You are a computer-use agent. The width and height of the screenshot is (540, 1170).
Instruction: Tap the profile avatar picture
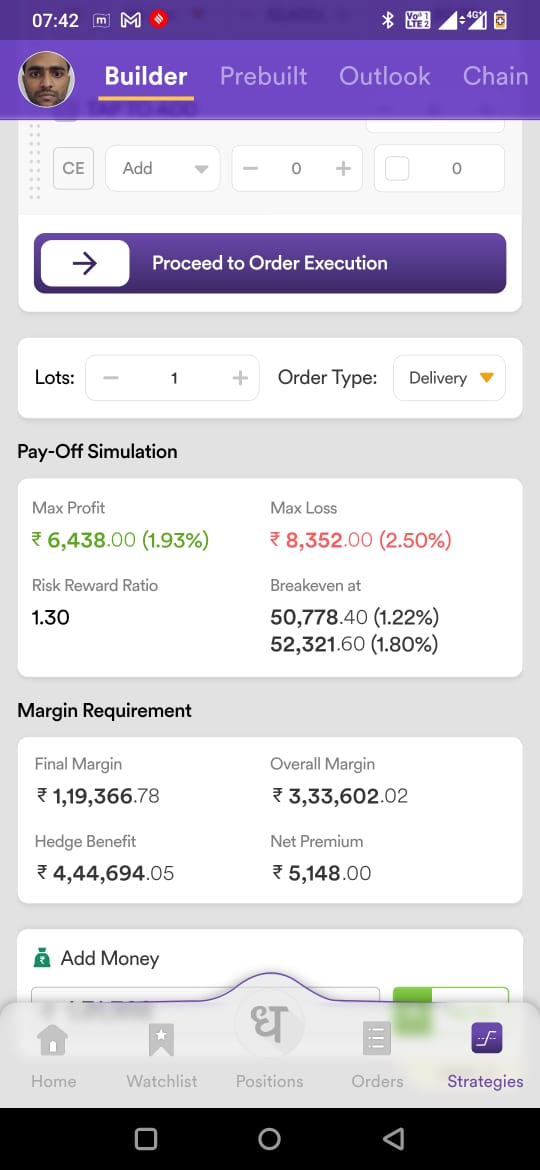tap(46, 79)
